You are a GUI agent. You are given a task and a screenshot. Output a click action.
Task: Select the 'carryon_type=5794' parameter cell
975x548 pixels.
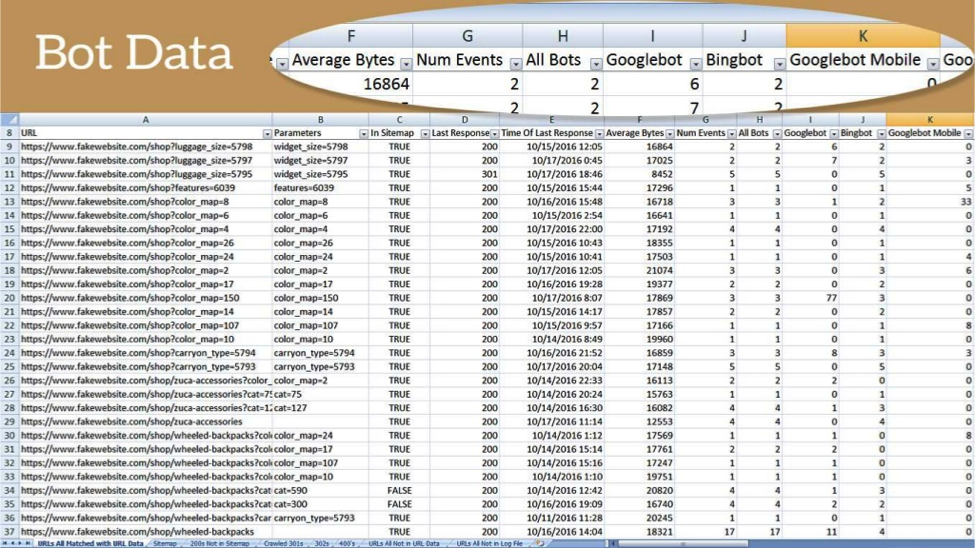[x=320, y=353]
